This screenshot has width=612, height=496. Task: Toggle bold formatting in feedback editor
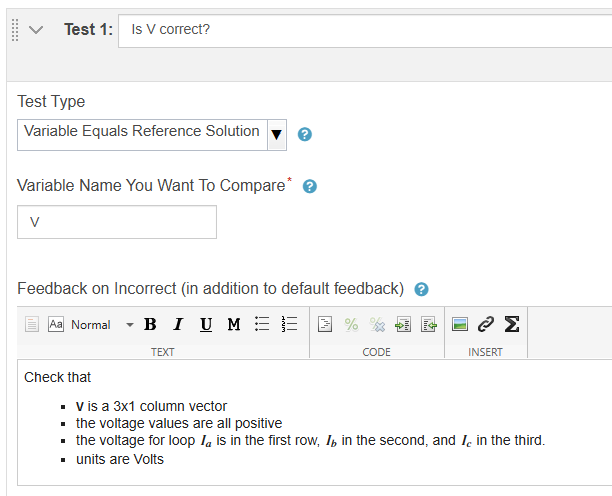pyautogui.click(x=150, y=324)
